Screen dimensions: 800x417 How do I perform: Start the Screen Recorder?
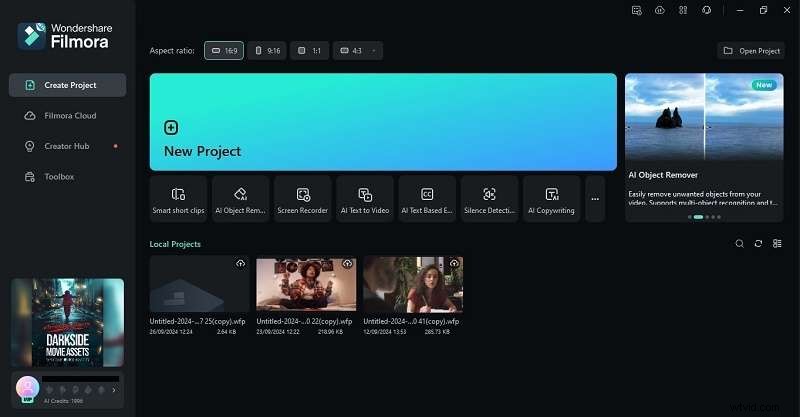pyautogui.click(x=302, y=199)
